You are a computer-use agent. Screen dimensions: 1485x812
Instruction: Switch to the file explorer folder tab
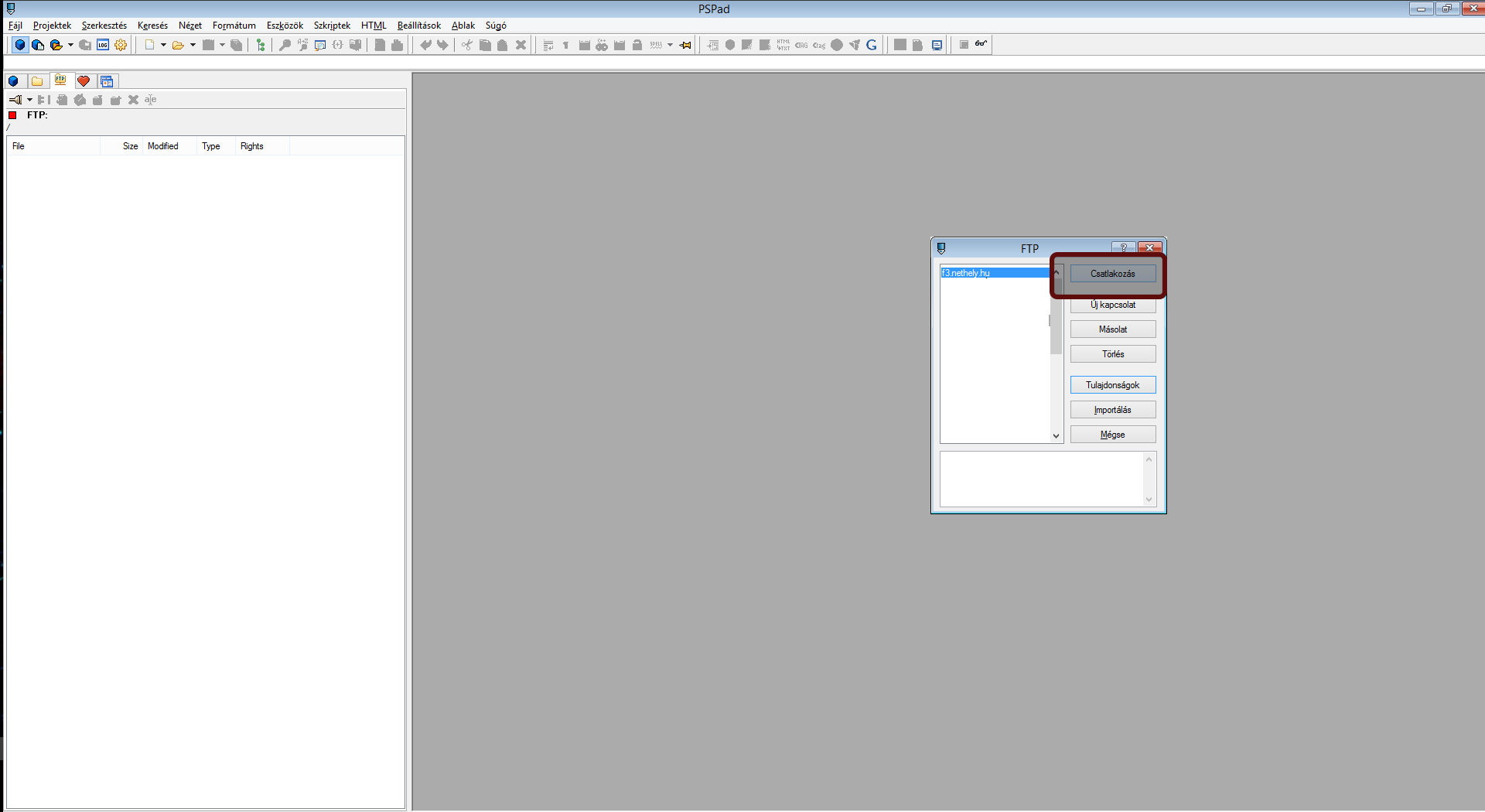pyautogui.click(x=37, y=81)
